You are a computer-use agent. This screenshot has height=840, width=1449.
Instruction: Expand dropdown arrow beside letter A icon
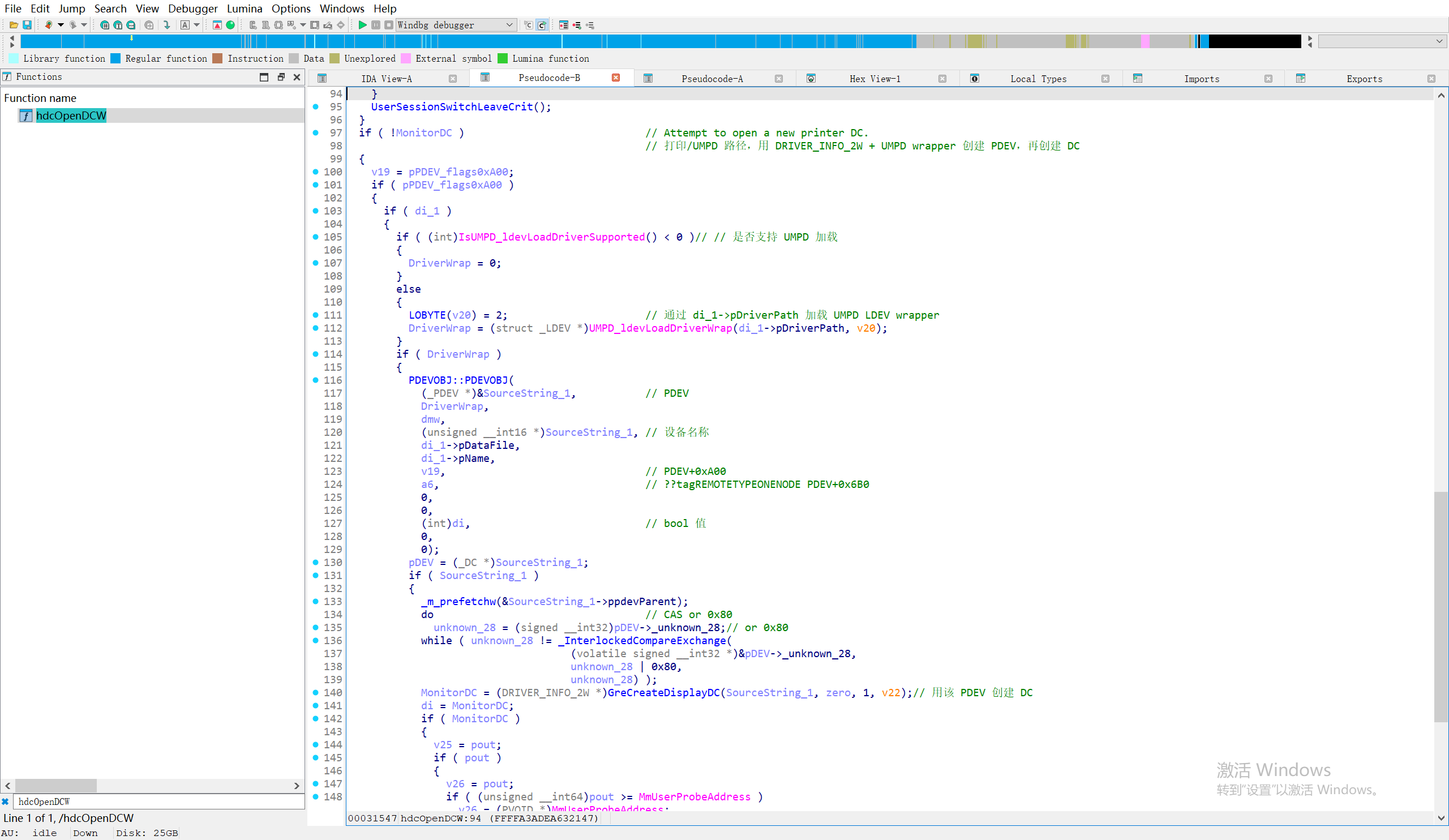pos(196,25)
